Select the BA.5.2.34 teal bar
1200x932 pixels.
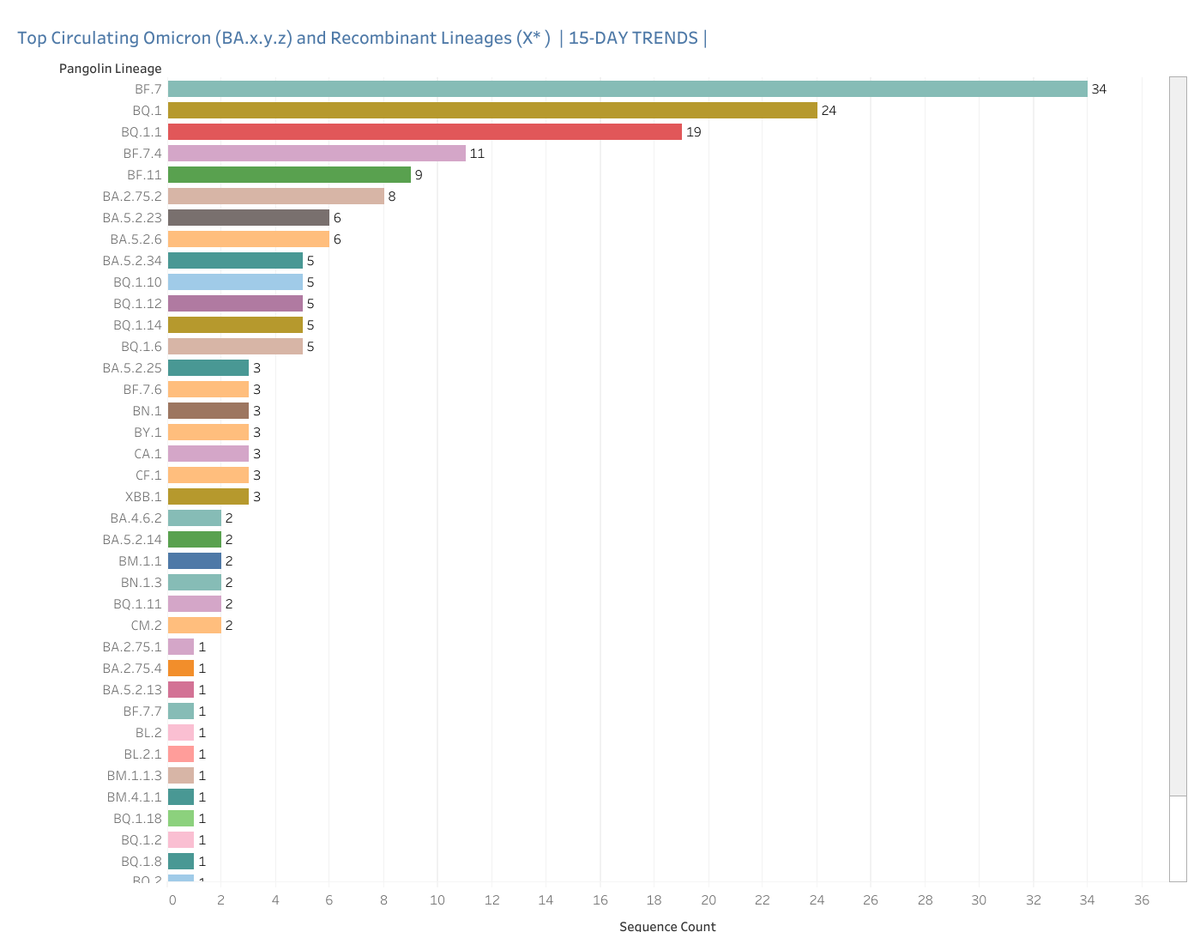(x=235, y=261)
